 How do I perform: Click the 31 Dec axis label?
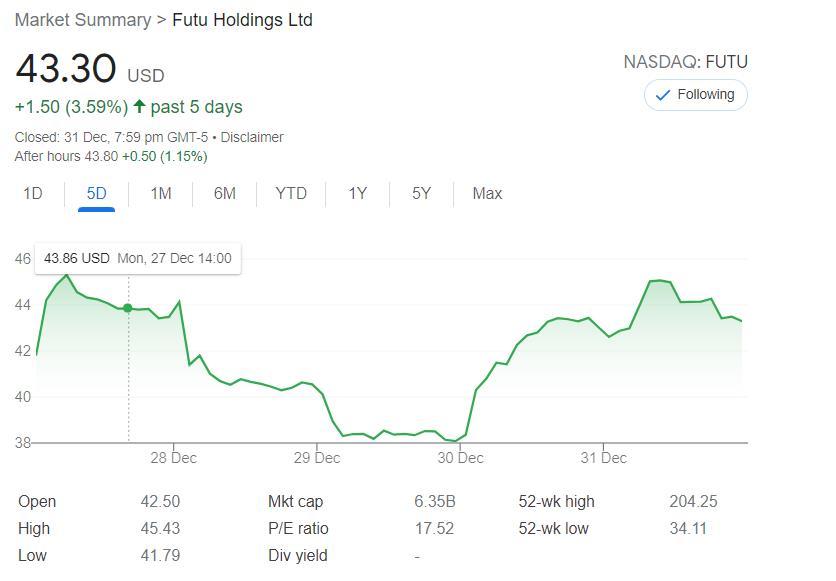click(x=603, y=458)
